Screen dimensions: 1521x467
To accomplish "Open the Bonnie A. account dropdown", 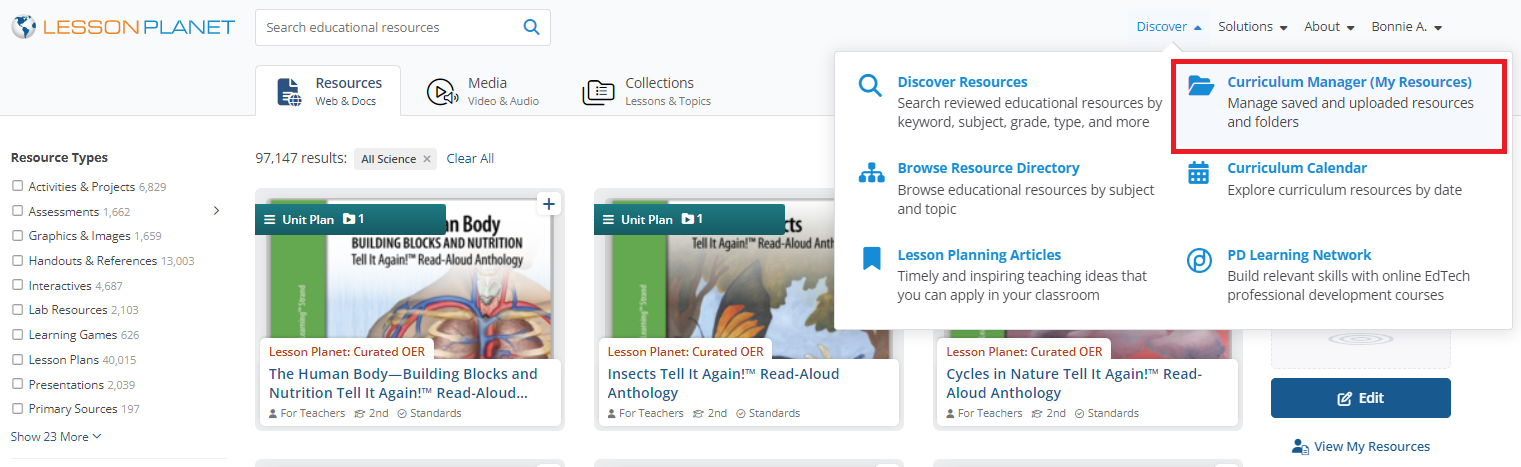I will click(1406, 27).
